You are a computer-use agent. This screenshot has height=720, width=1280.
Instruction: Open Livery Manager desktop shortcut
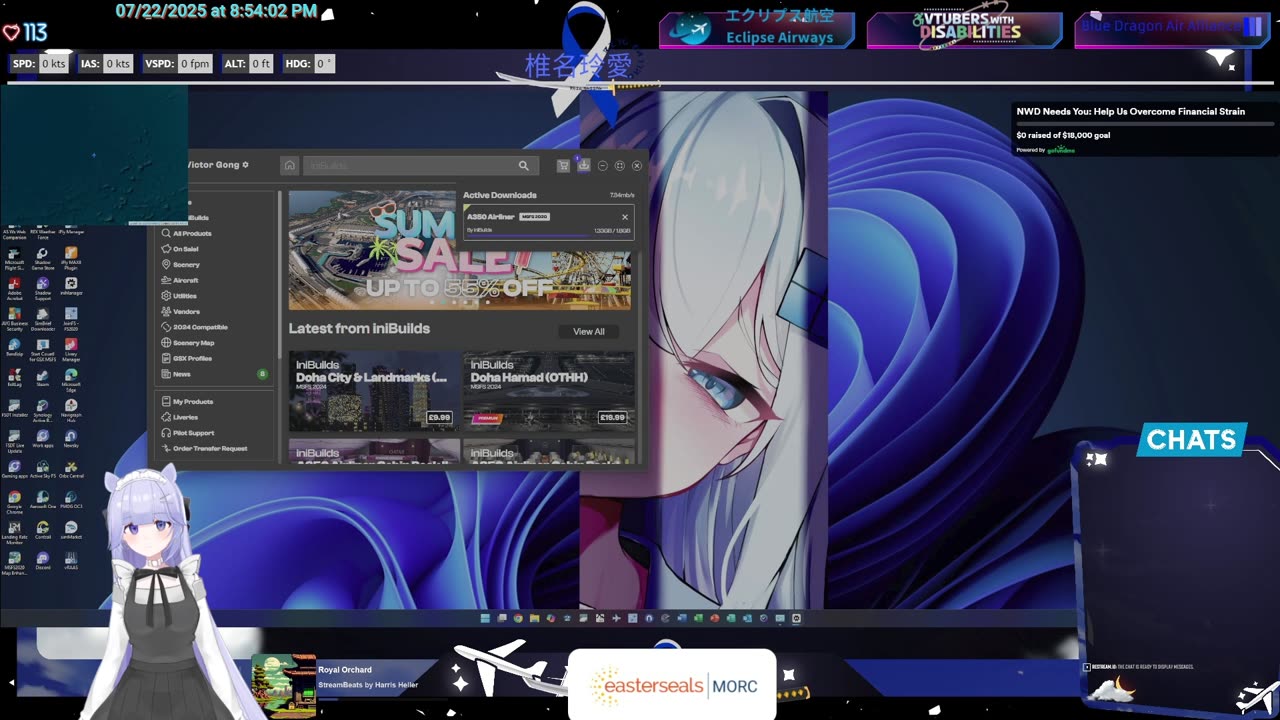[71, 350]
